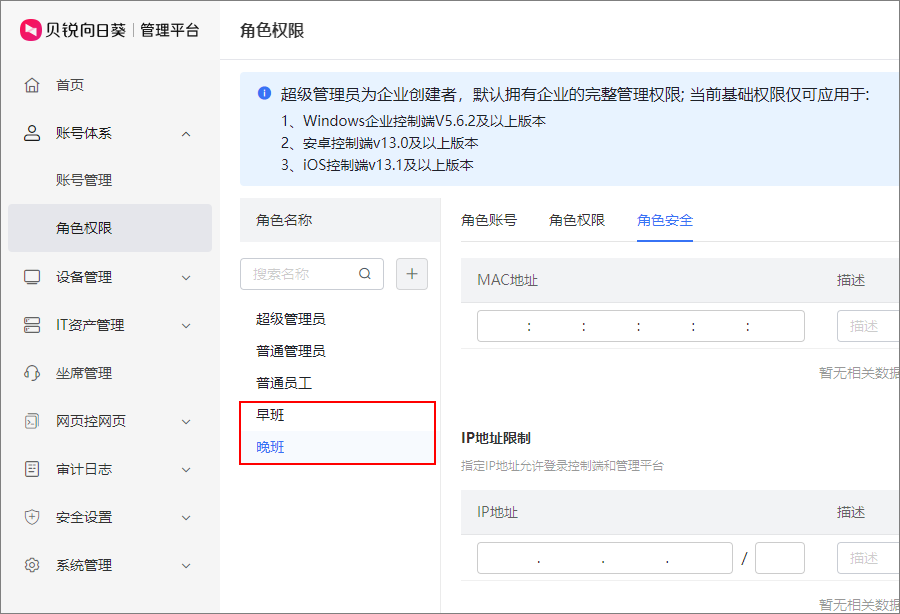This screenshot has width=900, height=614.
Task: Switch to the 角色安全 tab
Action: coord(665,220)
